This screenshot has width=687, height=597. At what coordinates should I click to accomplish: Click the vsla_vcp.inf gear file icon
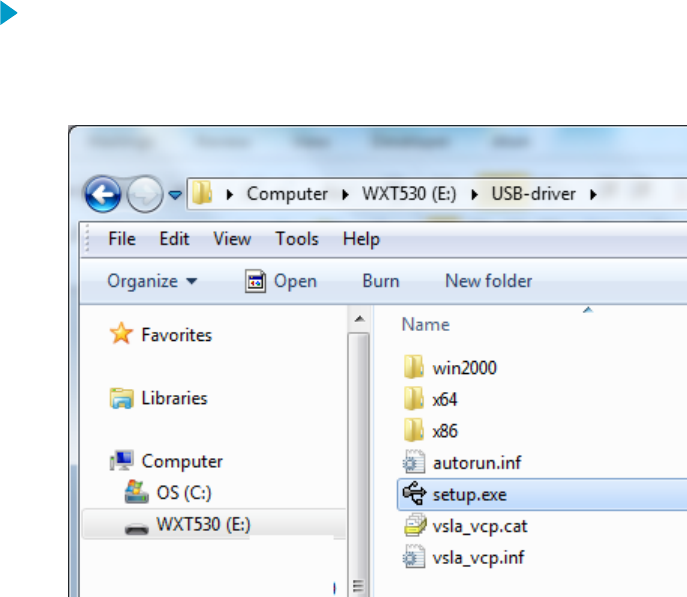pyautogui.click(x=414, y=556)
